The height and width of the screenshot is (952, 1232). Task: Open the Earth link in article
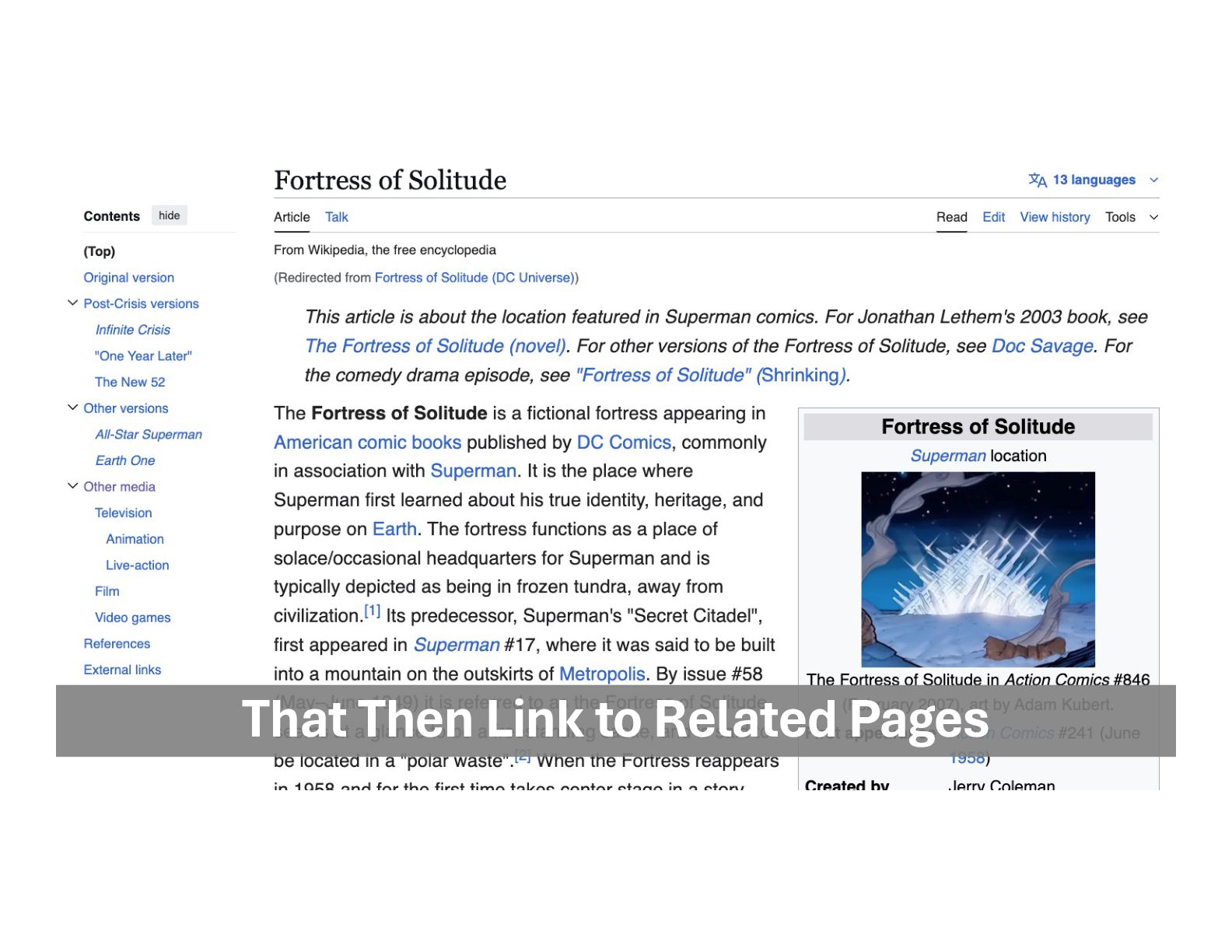(395, 529)
